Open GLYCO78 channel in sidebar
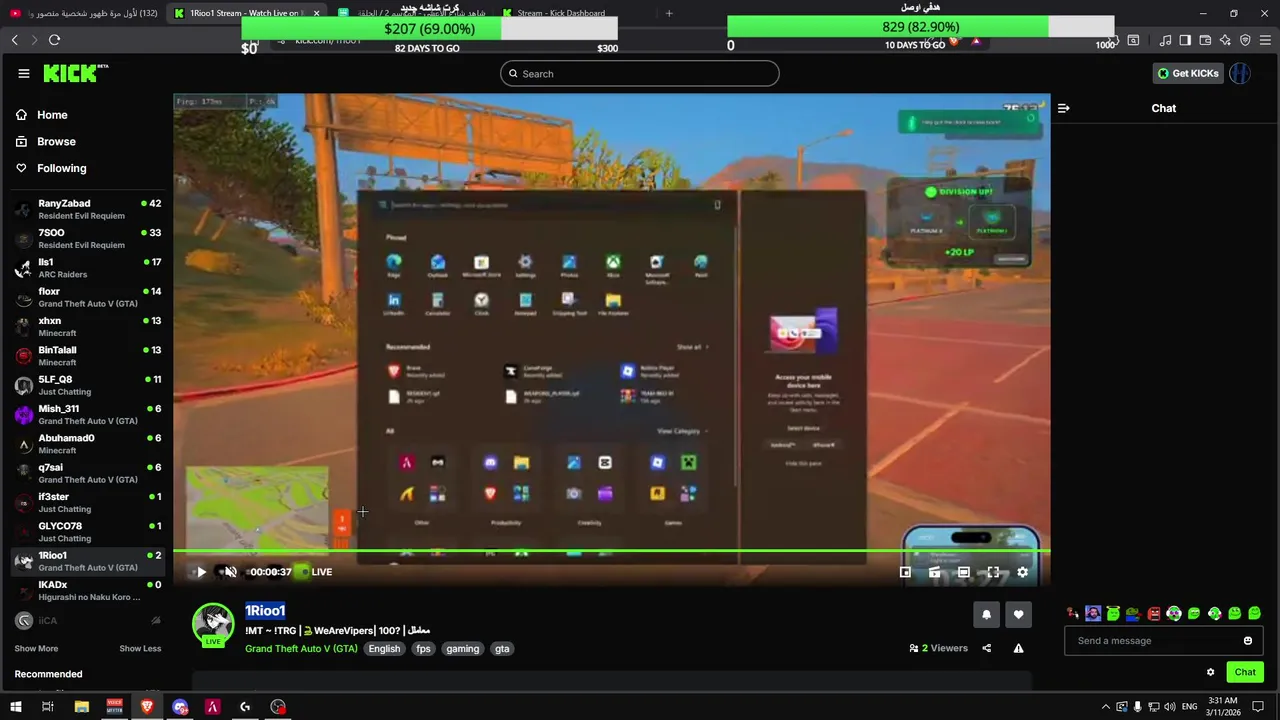This screenshot has height=720, width=1280. tap(88, 531)
